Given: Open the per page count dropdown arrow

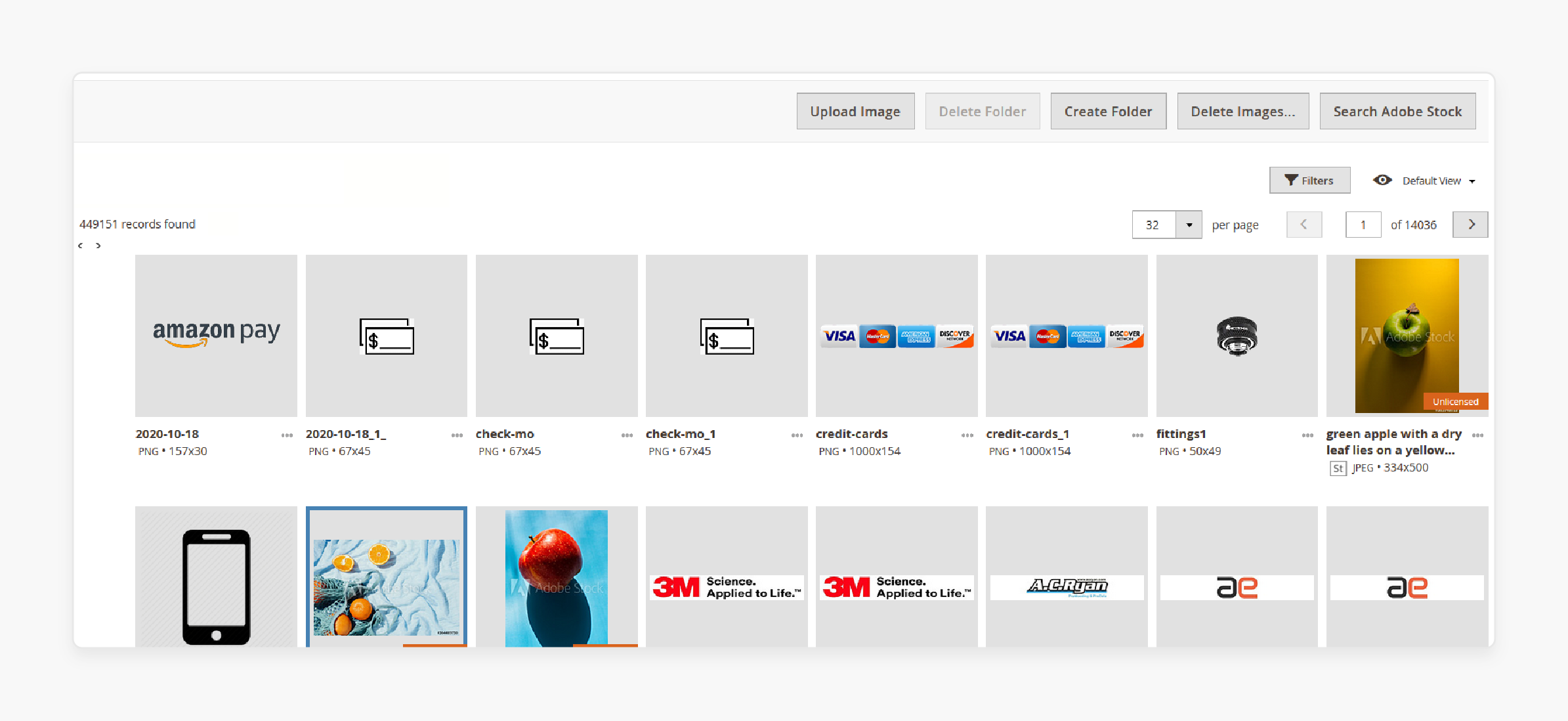Looking at the screenshot, I should coord(1189,225).
